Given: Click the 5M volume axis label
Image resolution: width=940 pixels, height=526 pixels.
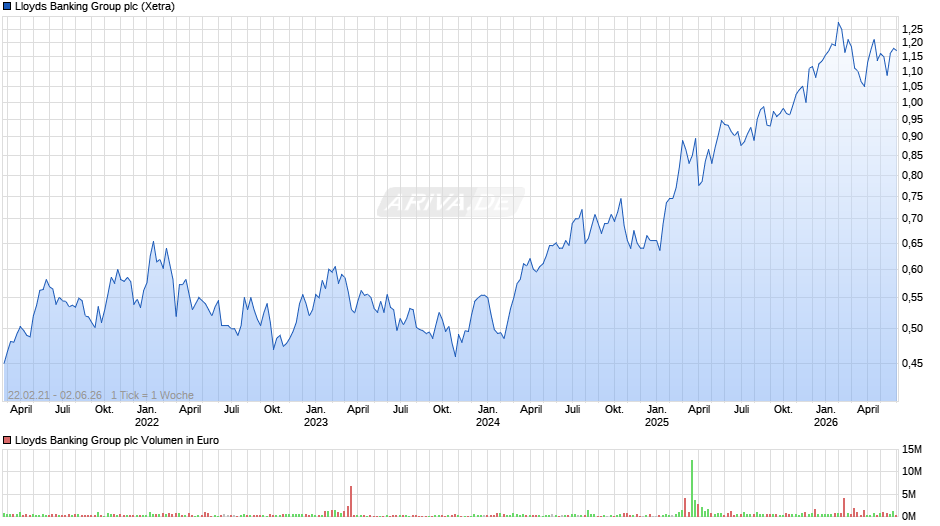Looking at the screenshot, I should (x=909, y=495).
